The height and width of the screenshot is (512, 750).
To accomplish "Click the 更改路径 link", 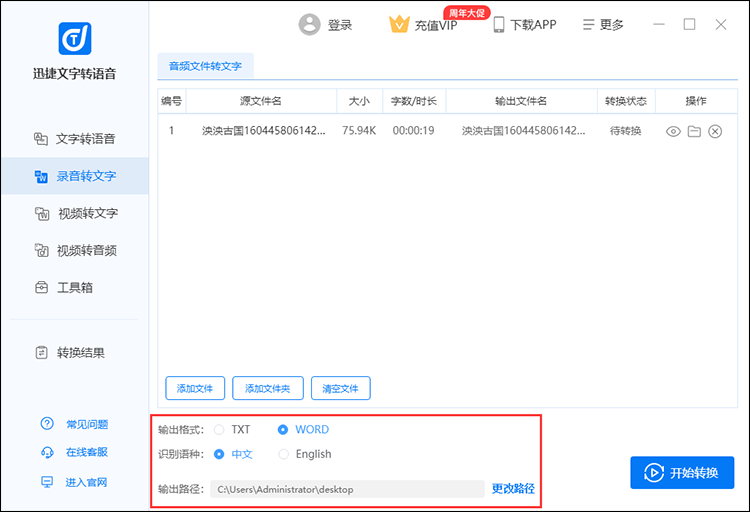I will pos(513,489).
